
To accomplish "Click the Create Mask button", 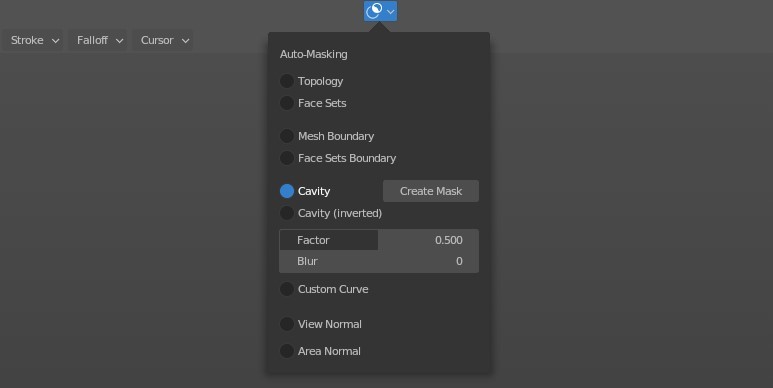I will pyautogui.click(x=431, y=191).
